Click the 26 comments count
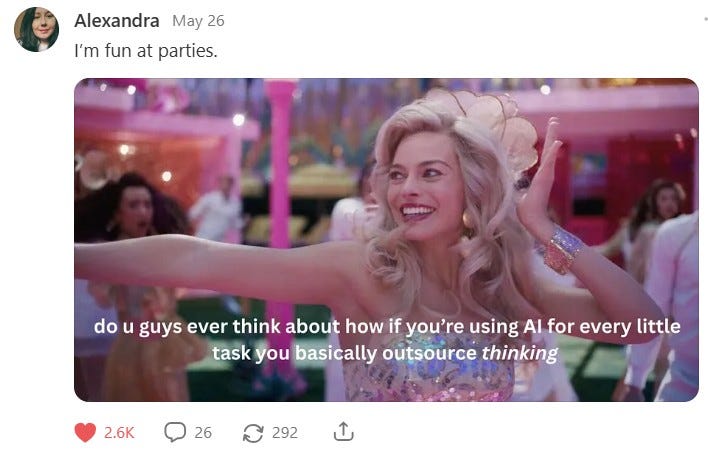 pos(203,433)
